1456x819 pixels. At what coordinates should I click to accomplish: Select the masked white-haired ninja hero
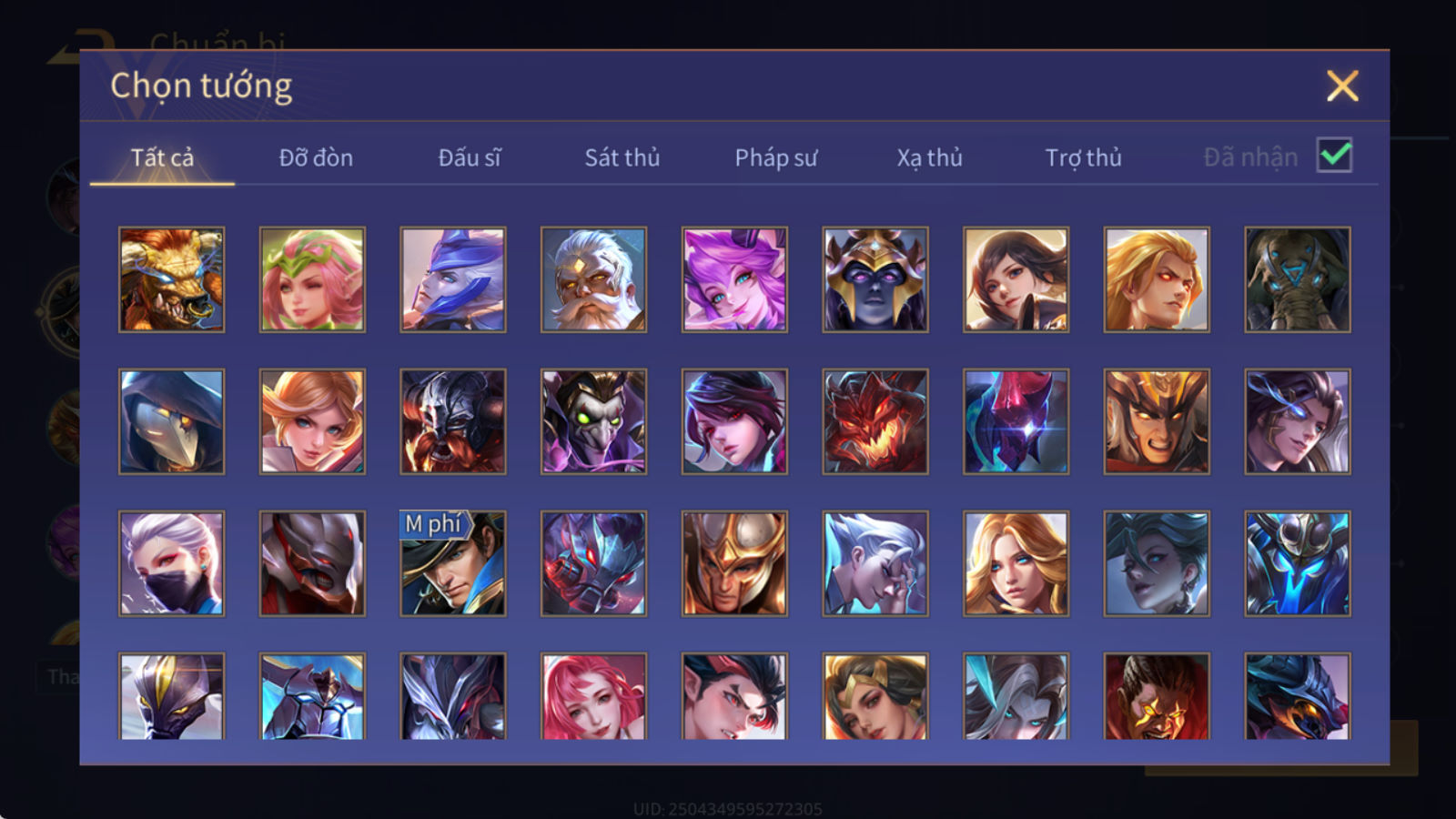tap(171, 563)
